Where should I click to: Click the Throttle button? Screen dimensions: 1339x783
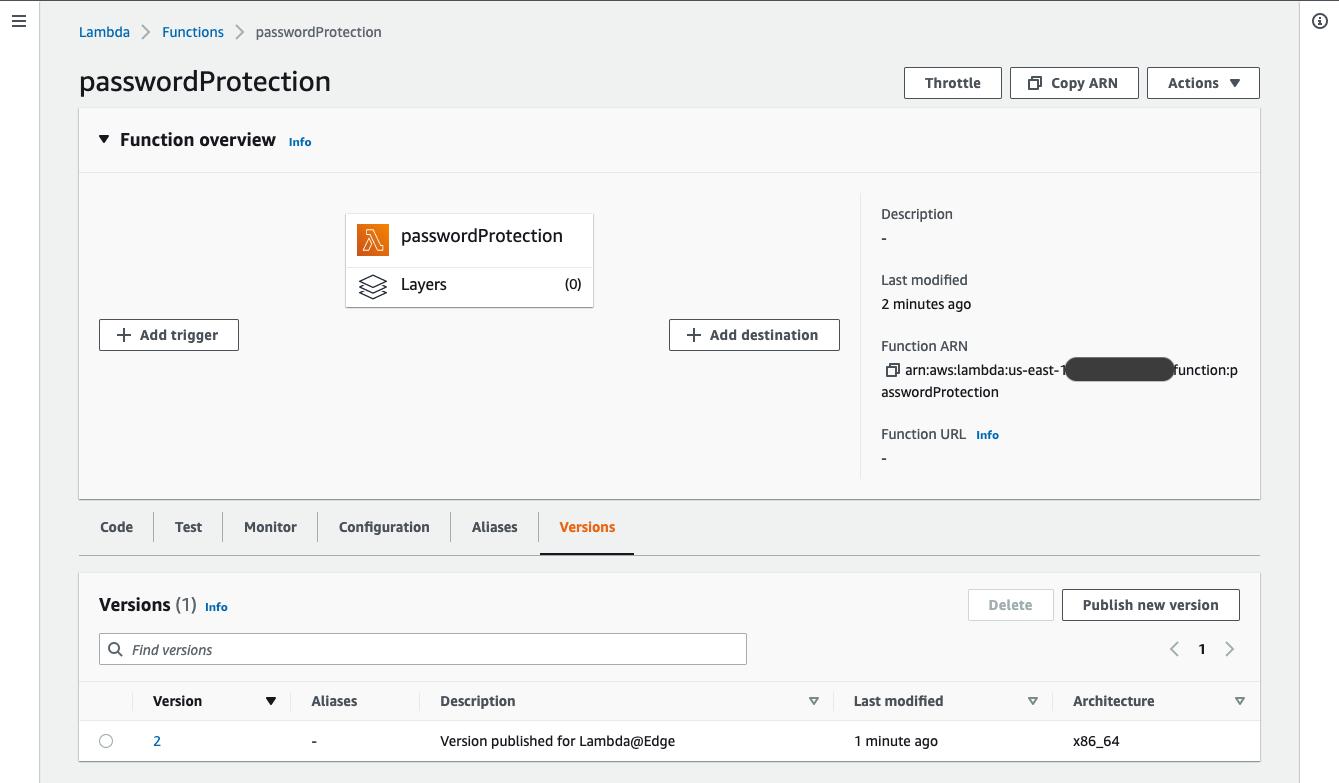(x=952, y=83)
